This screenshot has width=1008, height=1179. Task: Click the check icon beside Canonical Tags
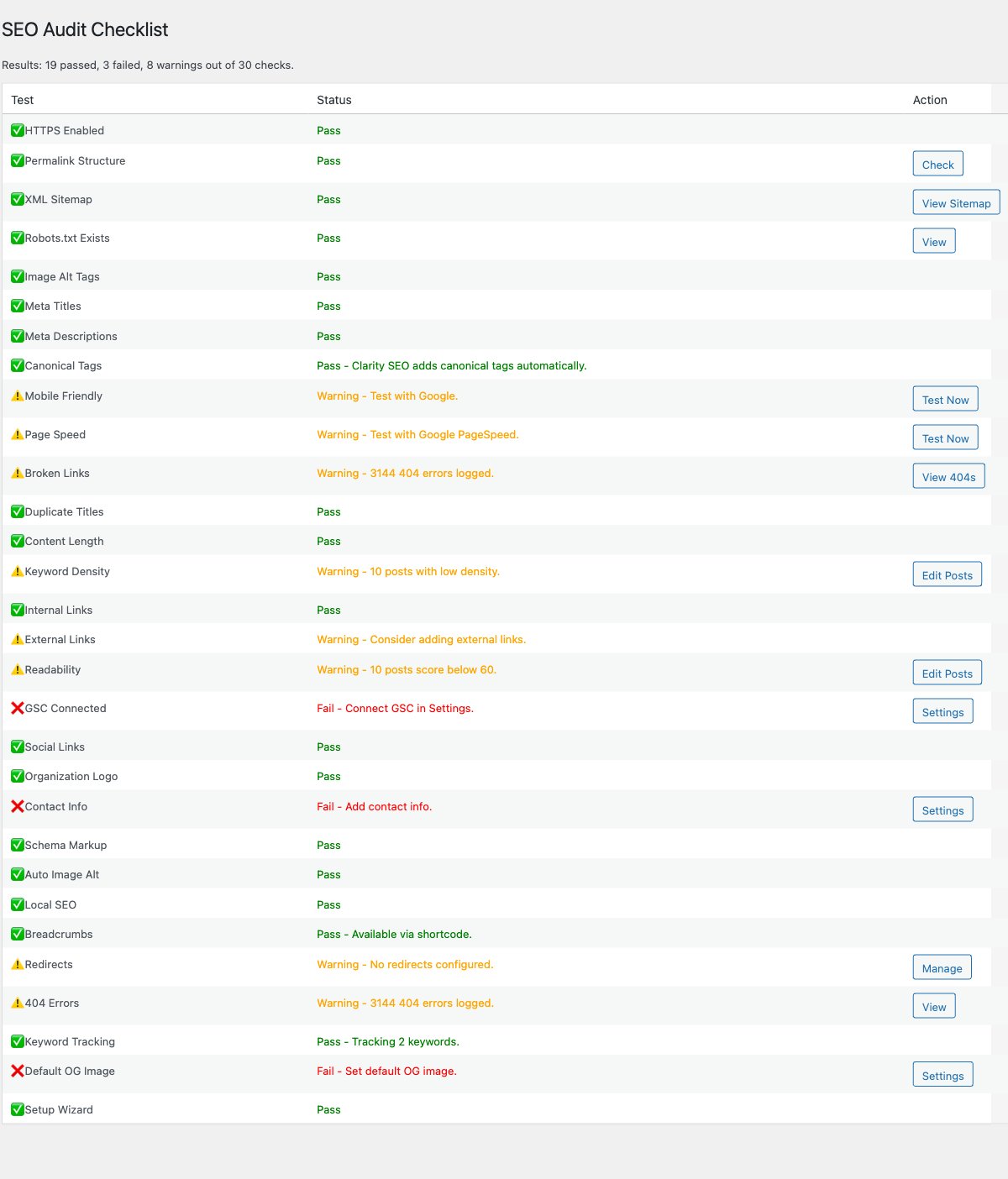(x=18, y=365)
